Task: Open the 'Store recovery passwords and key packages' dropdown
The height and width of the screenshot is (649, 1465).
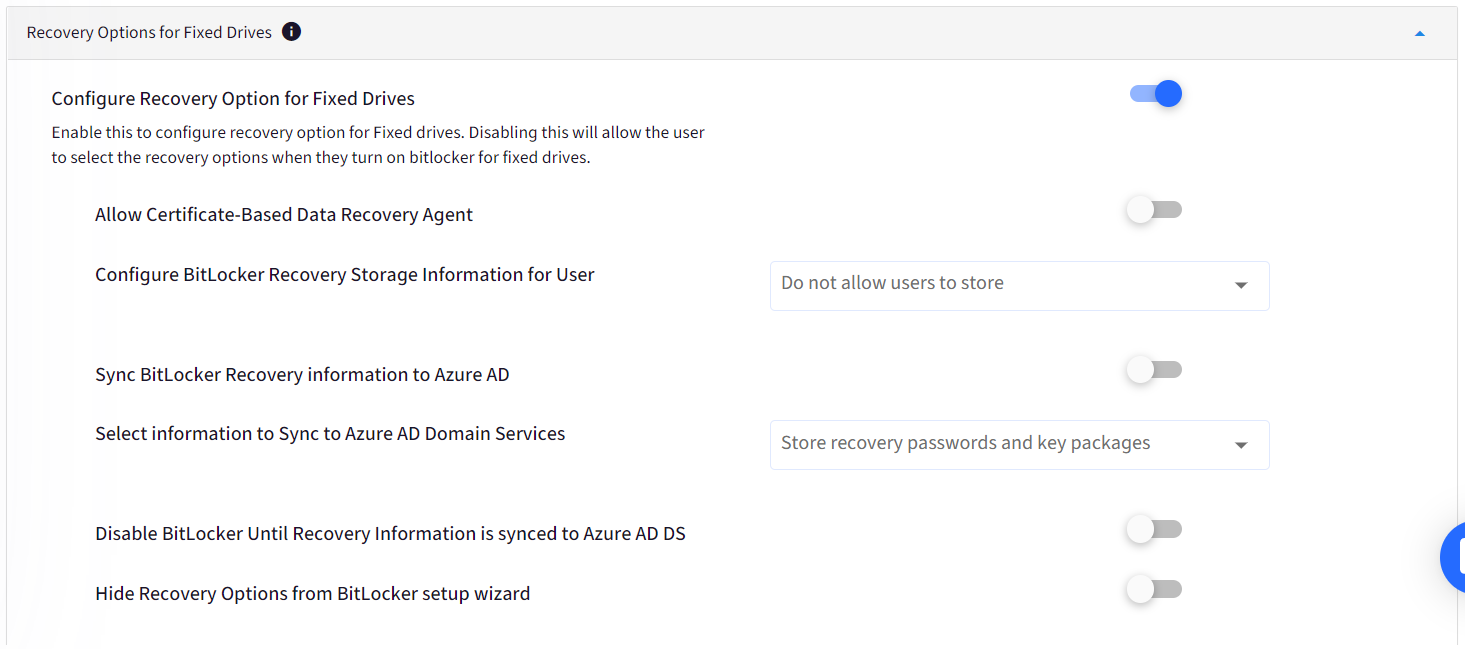Action: coord(1019,445)
